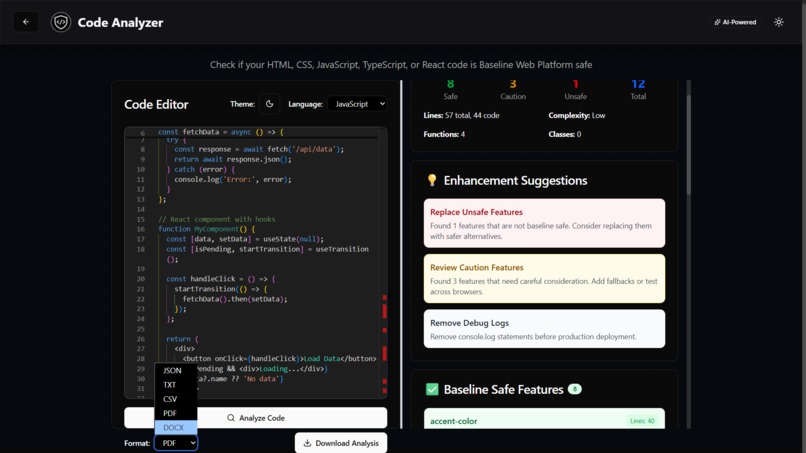Click code line 11 console.log statement
The width and height of the screenshot is (806, 453).
point(233,179)
